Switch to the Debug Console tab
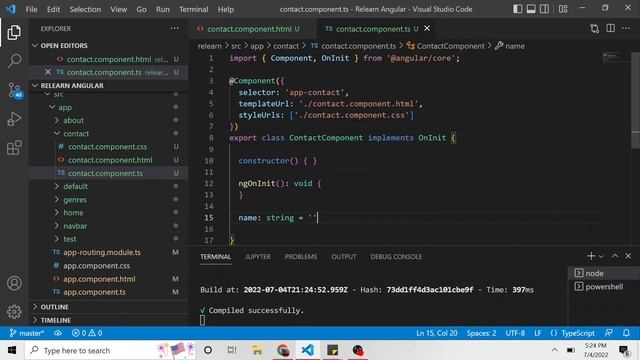The width and height of the screenshot is (640, 360). pyautogui.click(x=396, y=257)
